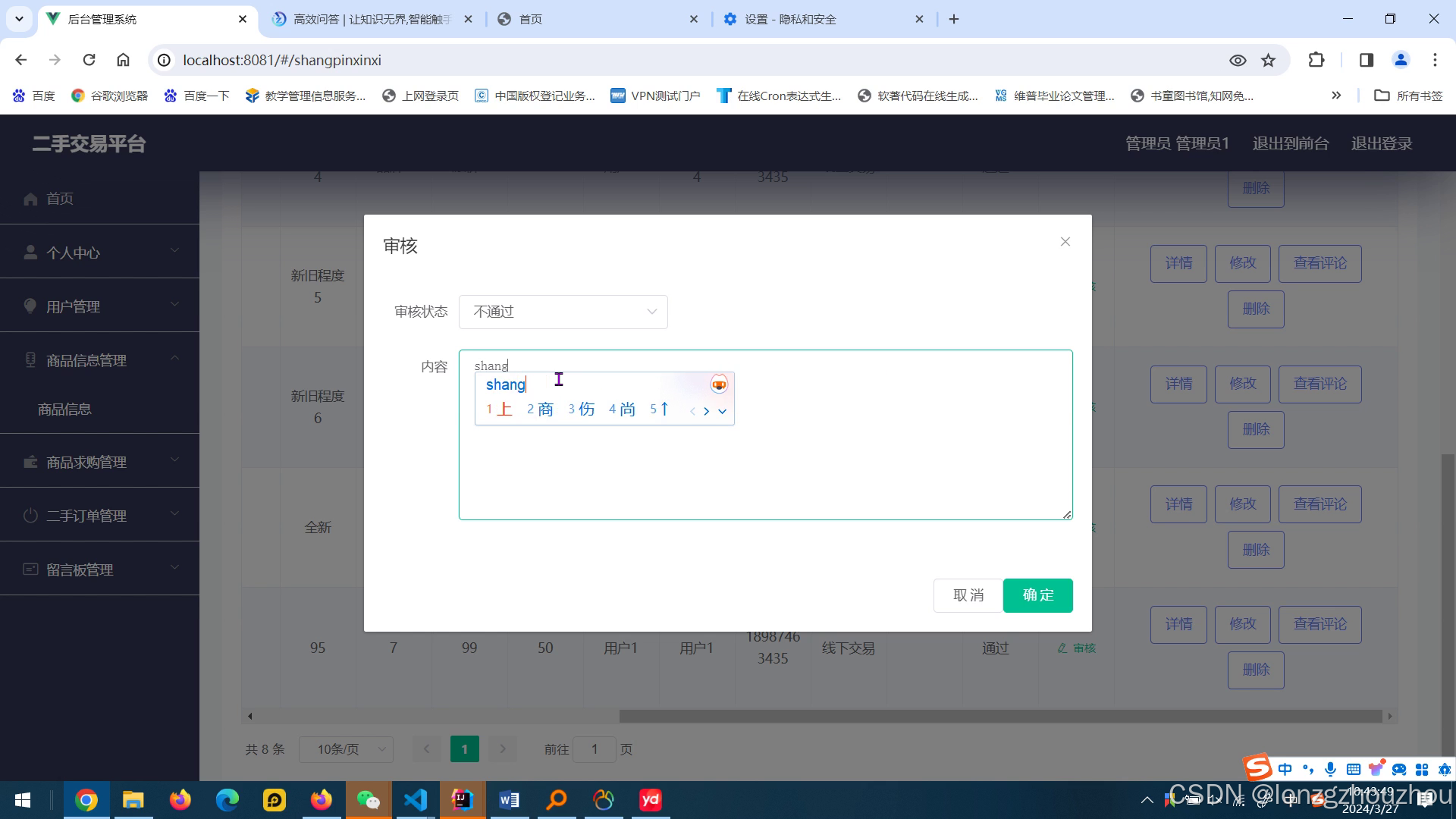This screenshot has height=819, width=1456.
Task: Expand IME candidate list down arrow
Action: 723,411
